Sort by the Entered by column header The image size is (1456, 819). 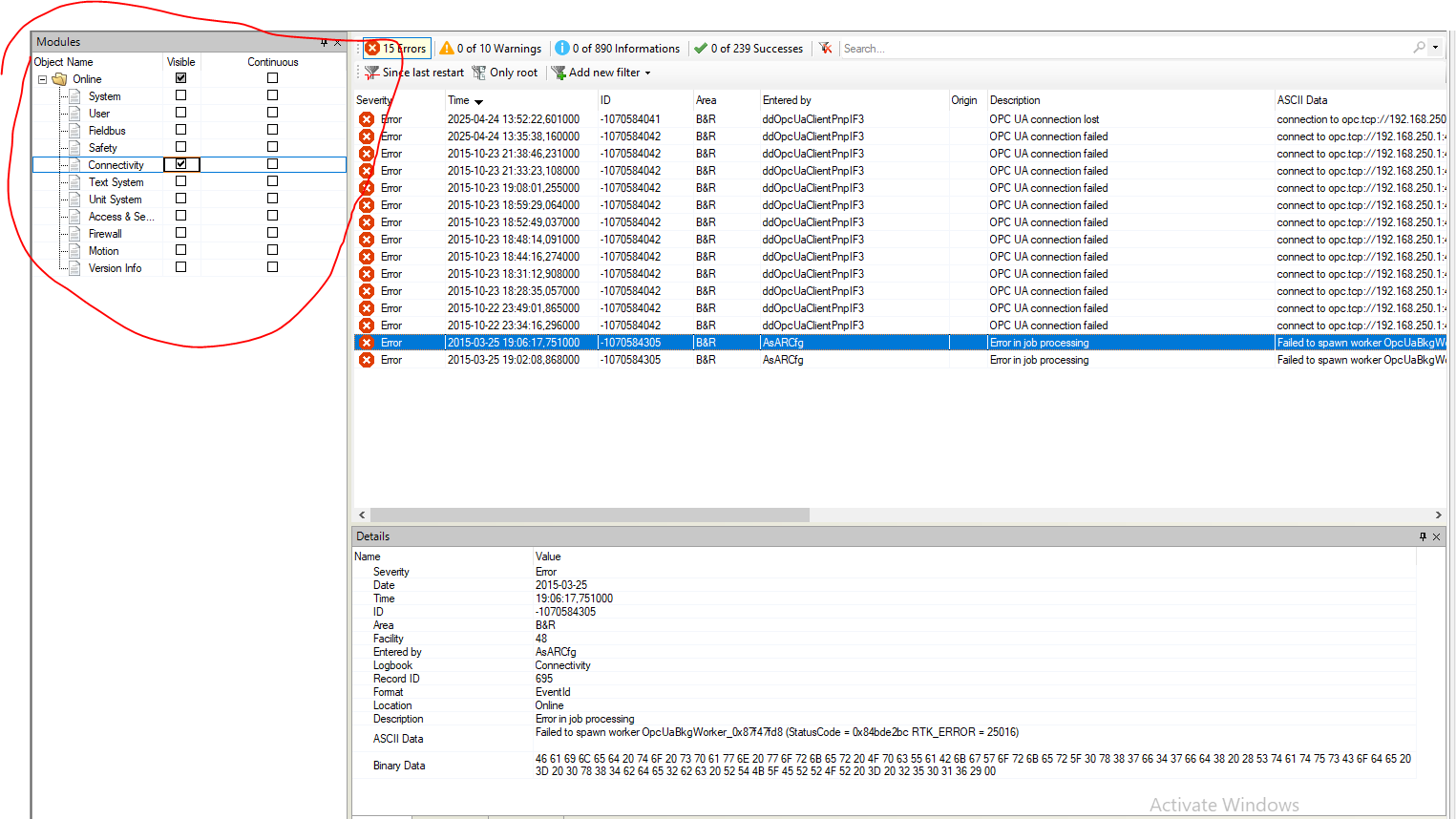pos(854,100)
